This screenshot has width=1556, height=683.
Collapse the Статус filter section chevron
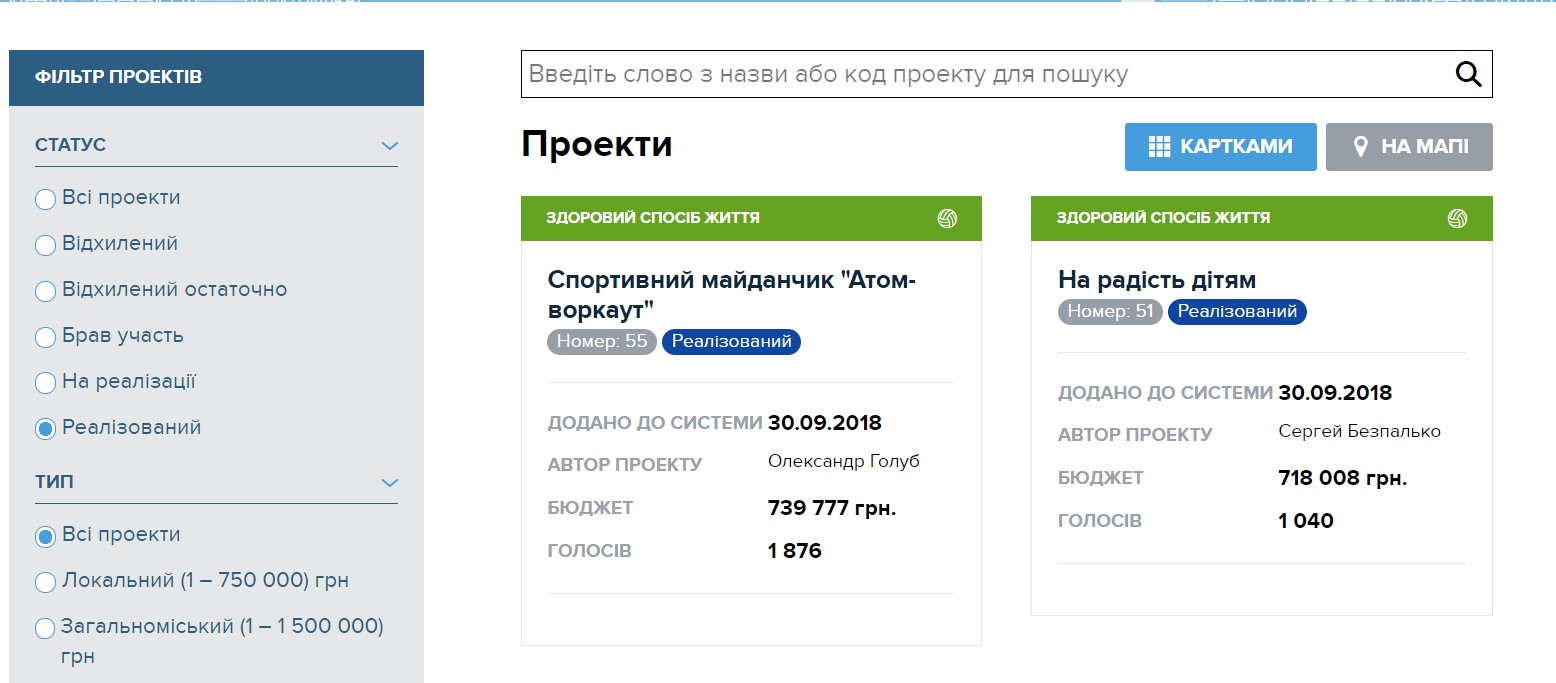390,146
